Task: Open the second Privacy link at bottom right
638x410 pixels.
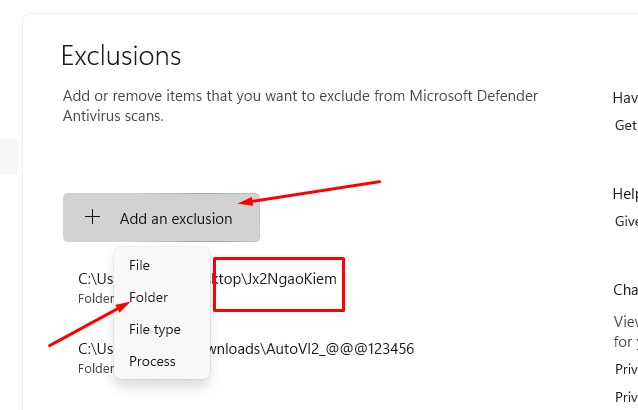Action: [x=627, y=397]
